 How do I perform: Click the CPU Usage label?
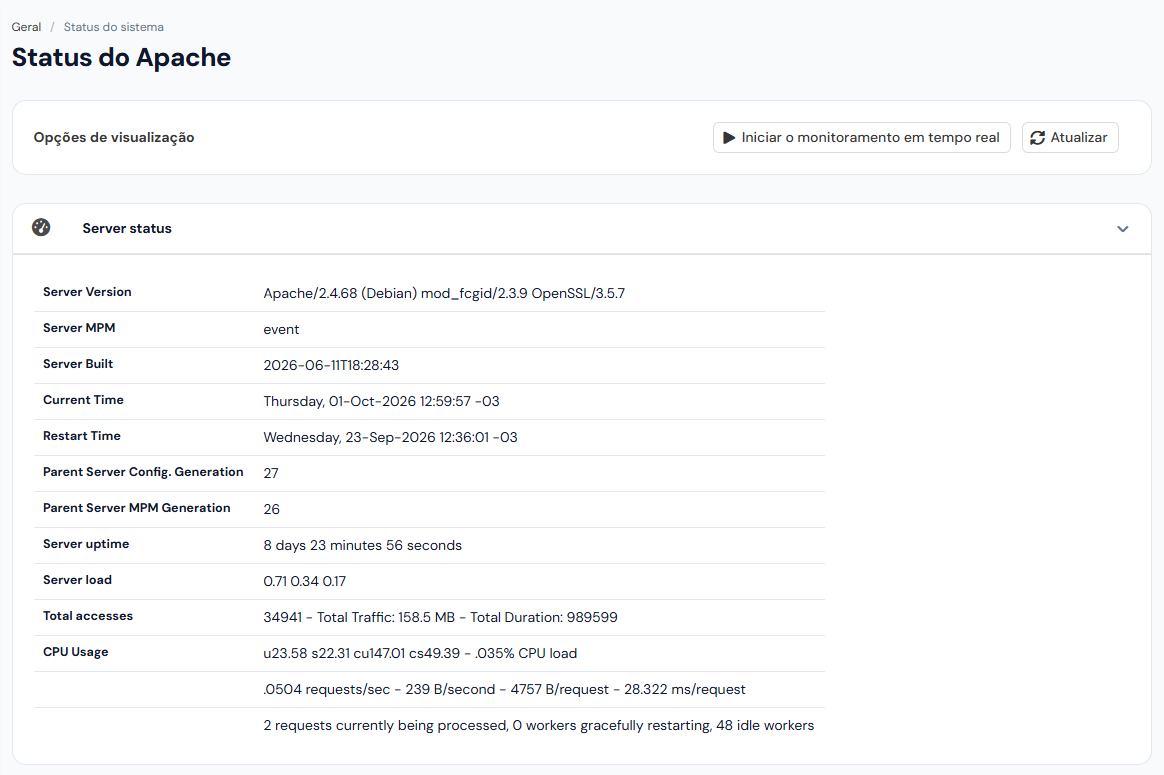(x=76, y=652)
